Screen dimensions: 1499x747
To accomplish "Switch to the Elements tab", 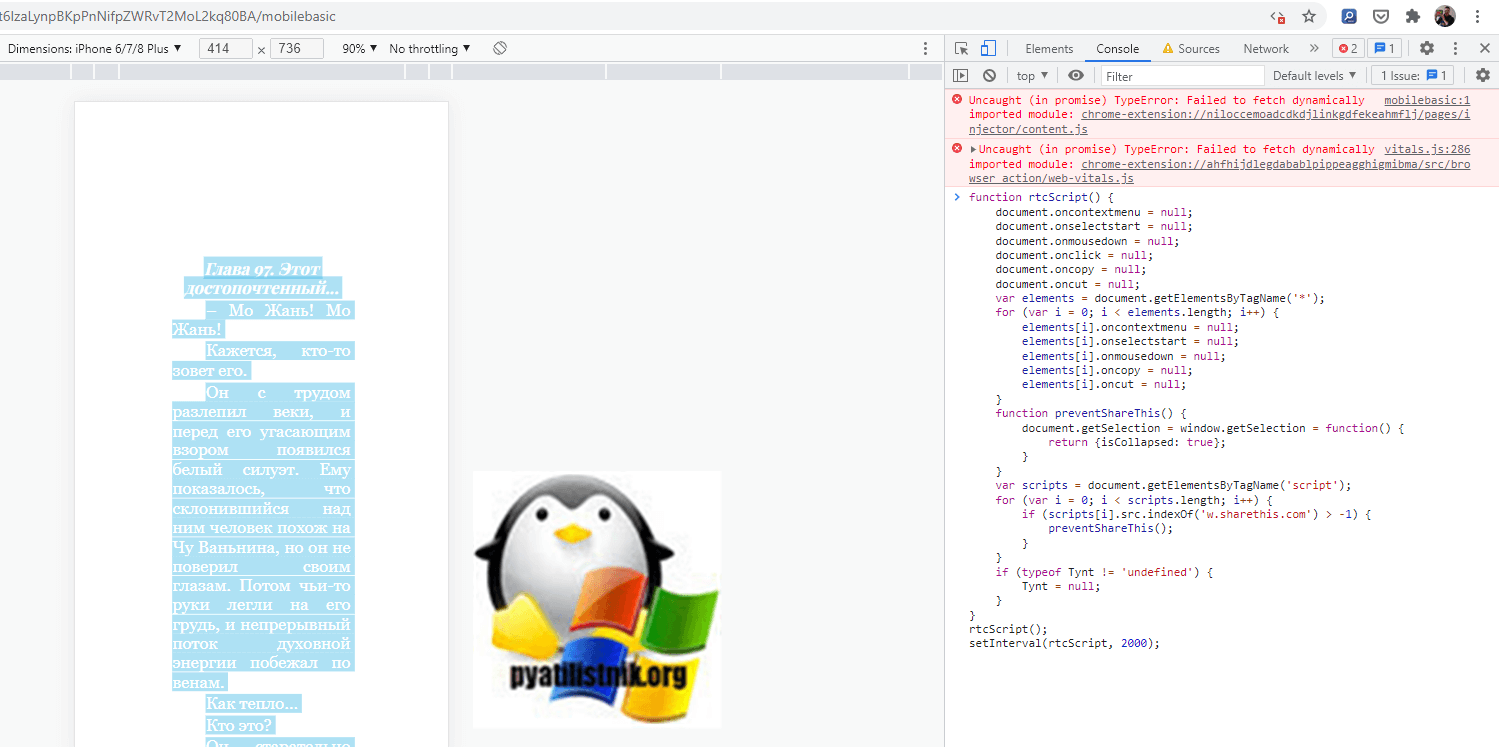I will pos(1049,48).
